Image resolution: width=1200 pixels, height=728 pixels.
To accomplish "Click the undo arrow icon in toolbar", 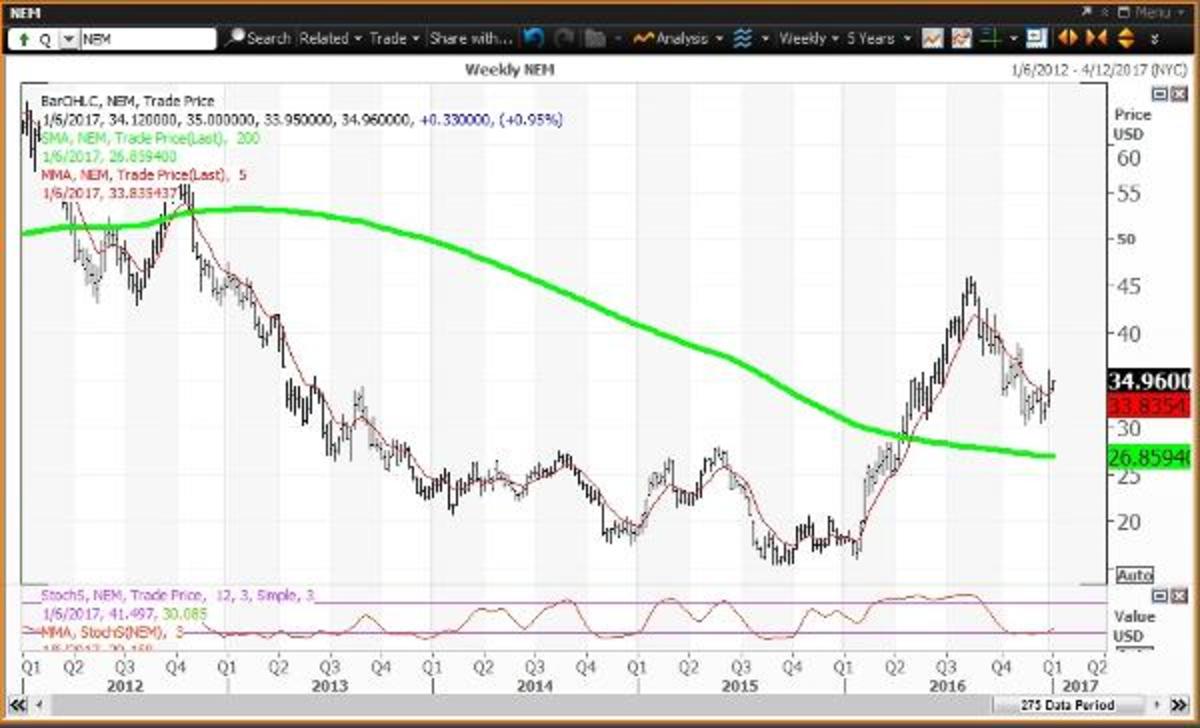I will pyautogui.click(x=533, y=39).
